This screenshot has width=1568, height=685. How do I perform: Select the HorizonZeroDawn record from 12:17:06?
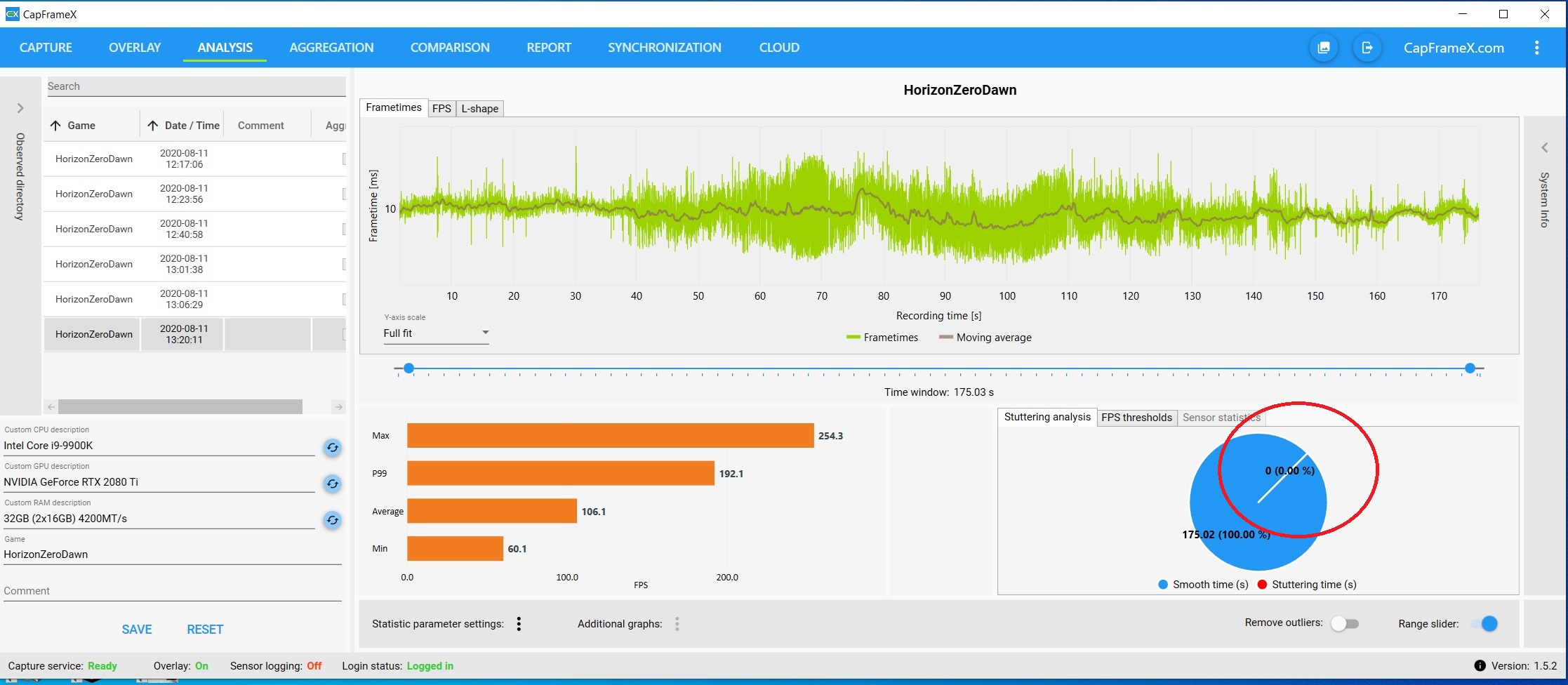click(x=194, y=159)
